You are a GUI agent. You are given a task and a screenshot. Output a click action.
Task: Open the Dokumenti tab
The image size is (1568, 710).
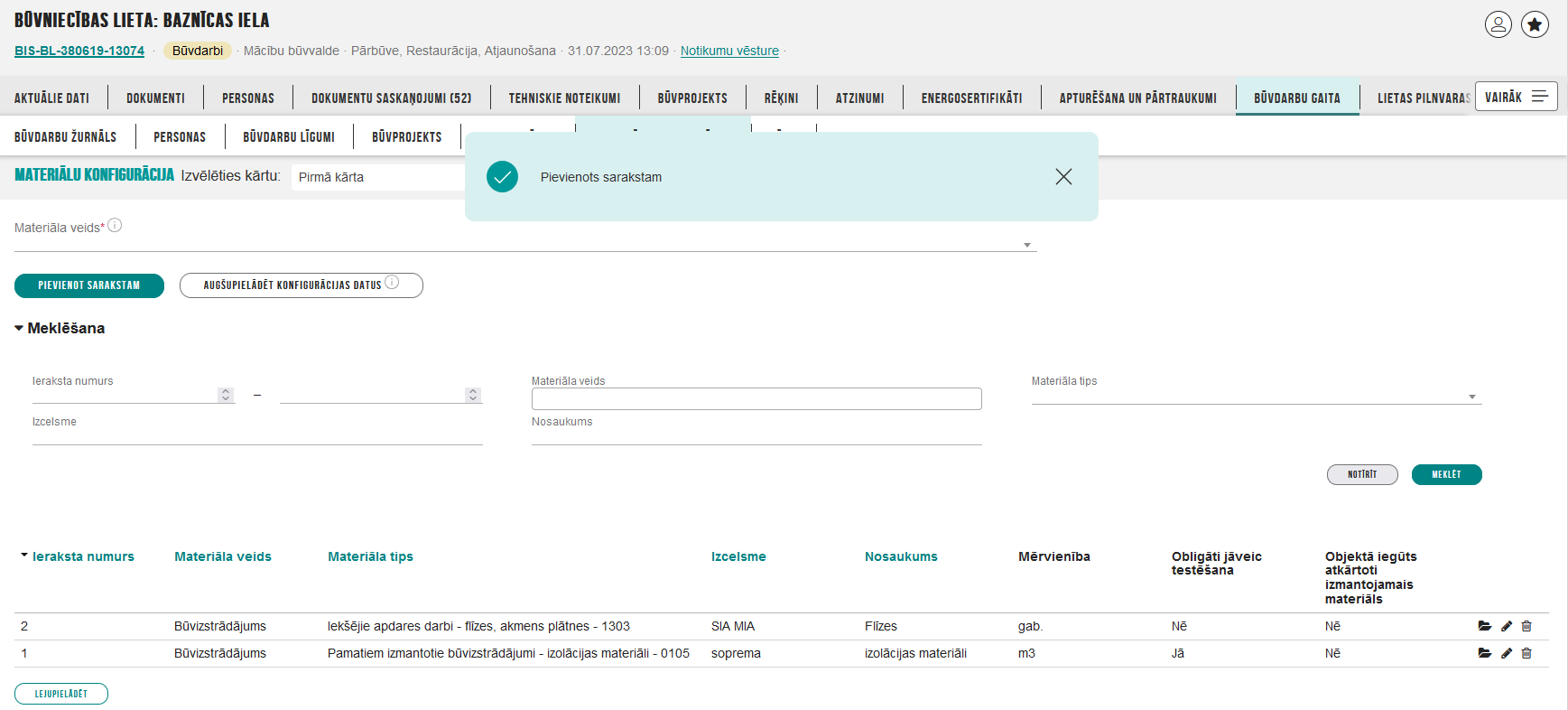pyautogui.click(x=155, y=98)
